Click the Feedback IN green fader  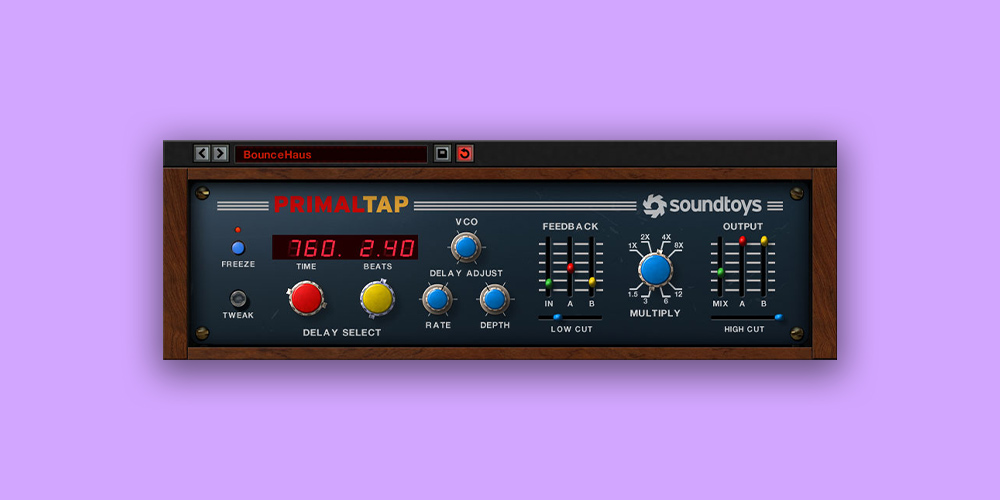click(x=549, y=283)
